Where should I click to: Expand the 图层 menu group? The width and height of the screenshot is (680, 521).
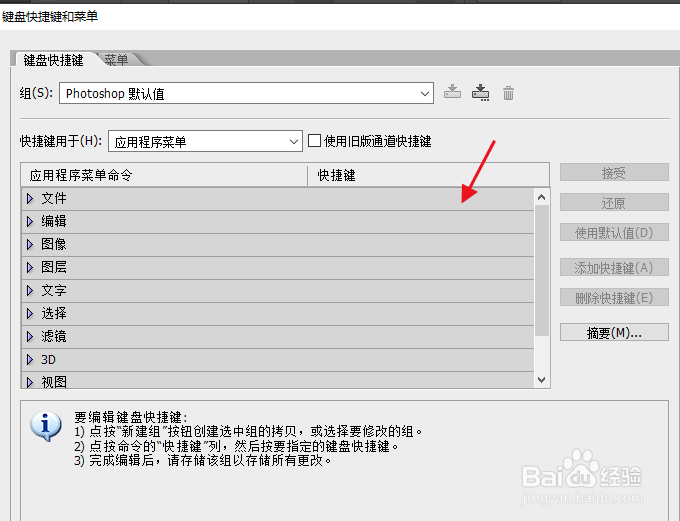[30, 268]
